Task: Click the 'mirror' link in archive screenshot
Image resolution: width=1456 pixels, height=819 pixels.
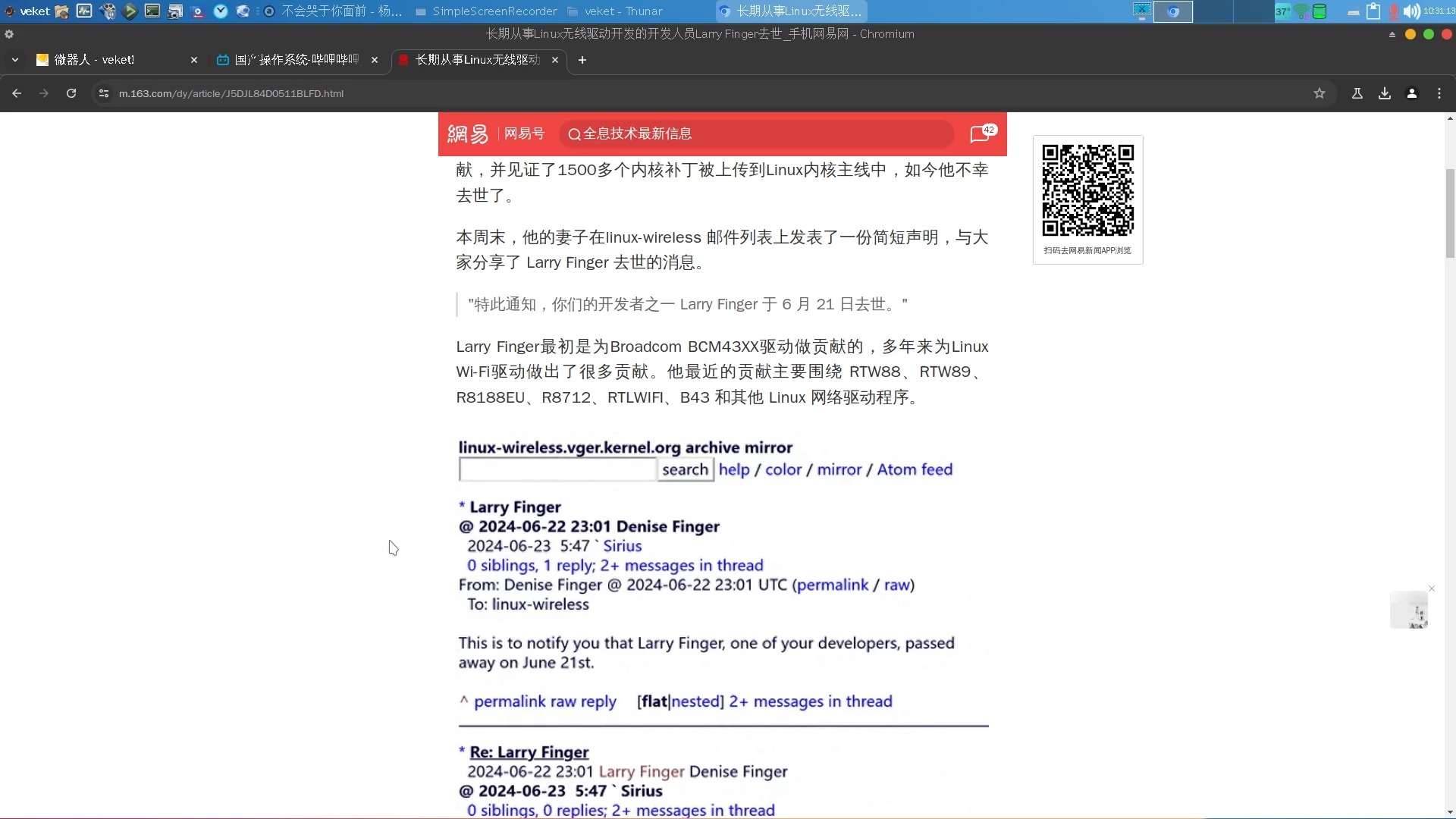Action: tap(839, 469)
